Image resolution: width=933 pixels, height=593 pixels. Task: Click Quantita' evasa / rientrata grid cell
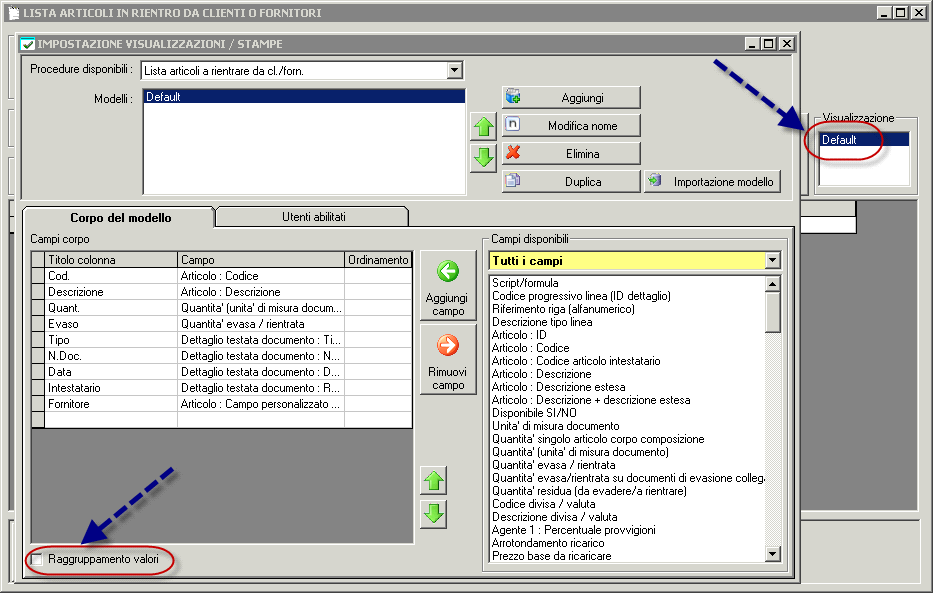point(261,324)
